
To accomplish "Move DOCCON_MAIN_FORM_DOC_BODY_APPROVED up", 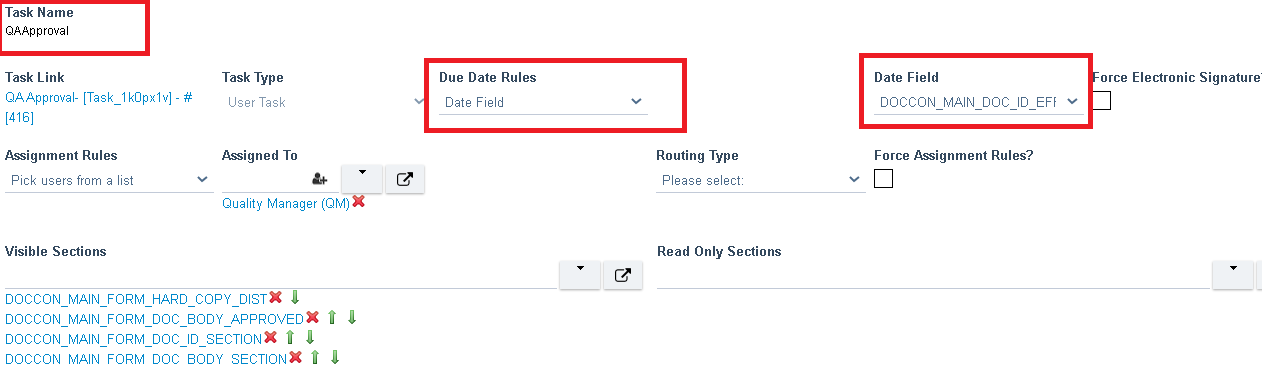I will click(332, 318).
